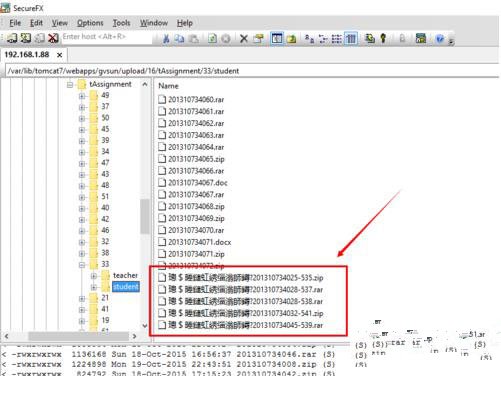Expand the teacher folder node

pos(94,276)
